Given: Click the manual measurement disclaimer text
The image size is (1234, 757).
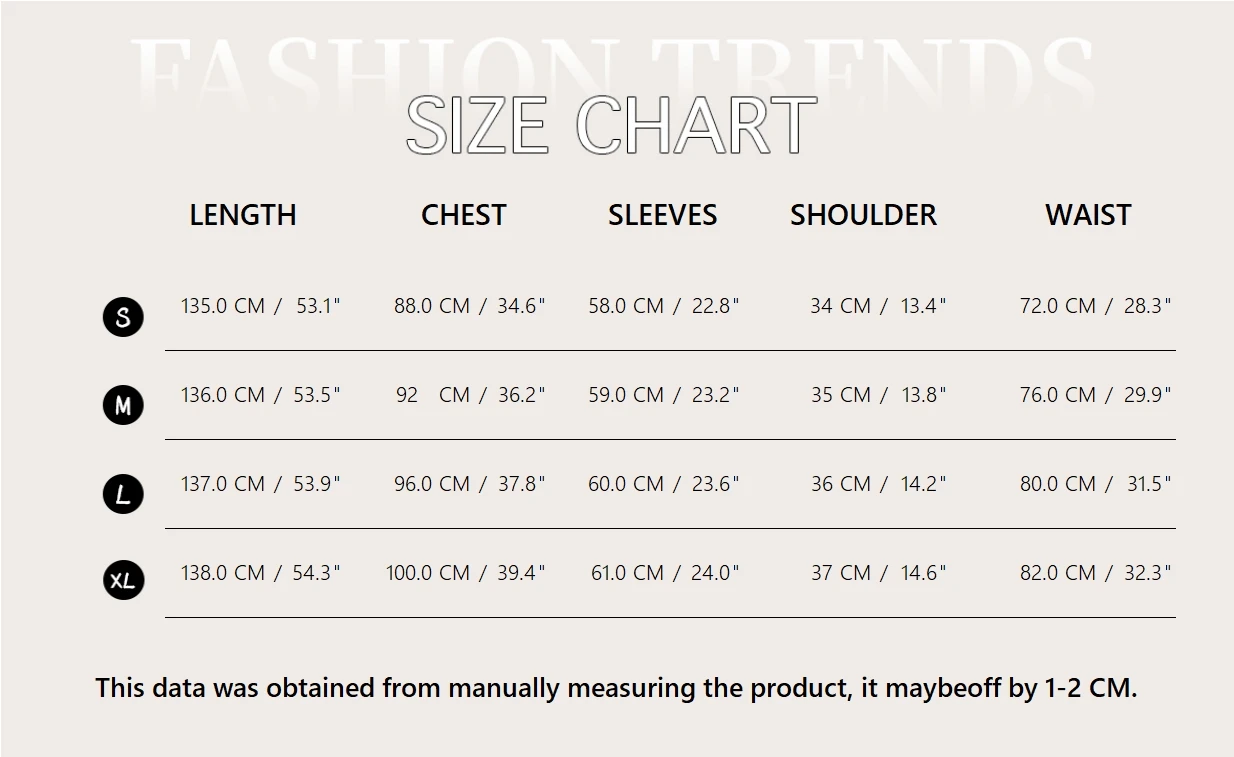Looking at the screenshot, I should coord(616,688).
